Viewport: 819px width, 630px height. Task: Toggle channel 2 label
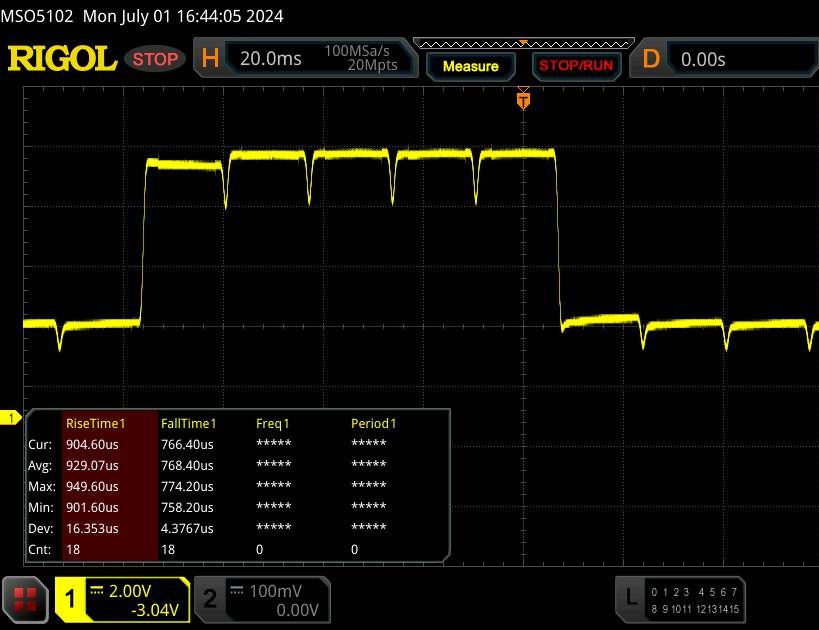(x=210, y=599)
